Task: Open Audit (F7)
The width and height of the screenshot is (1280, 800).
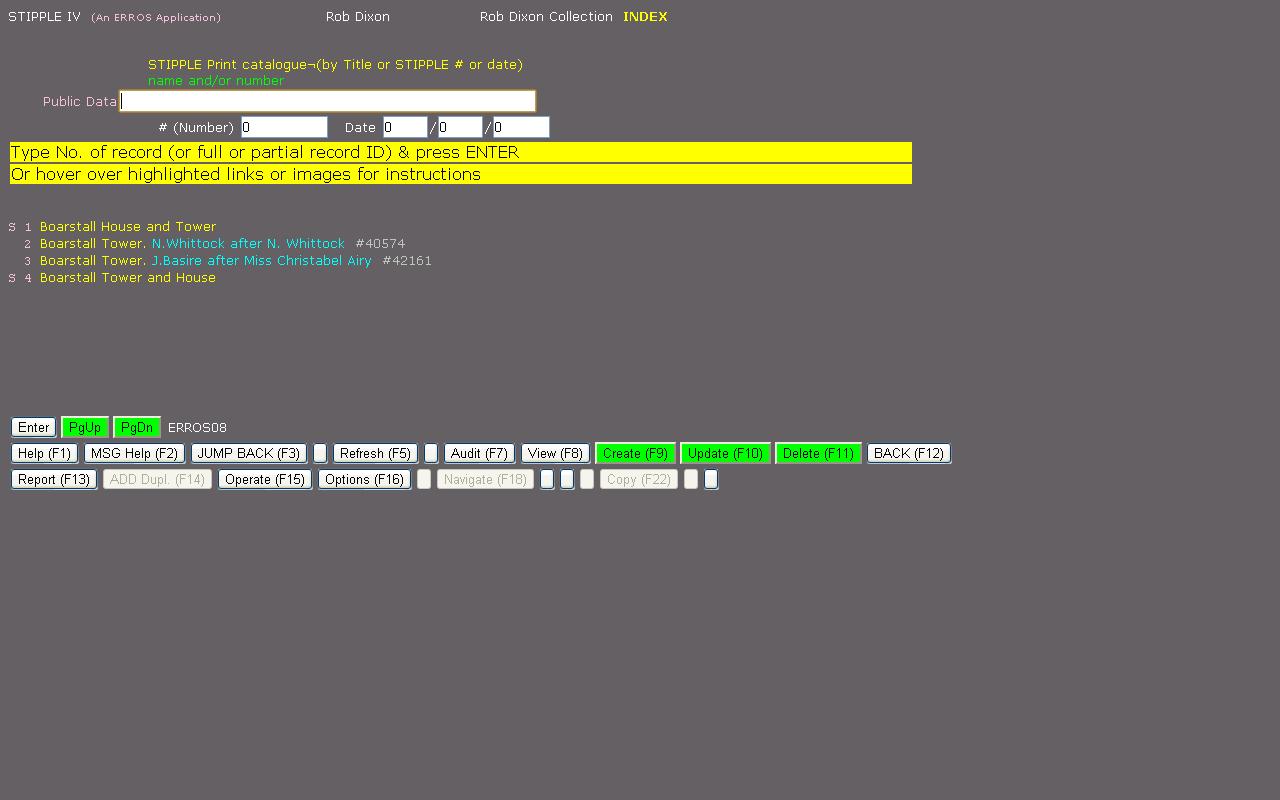Action: tap(479, 453)
